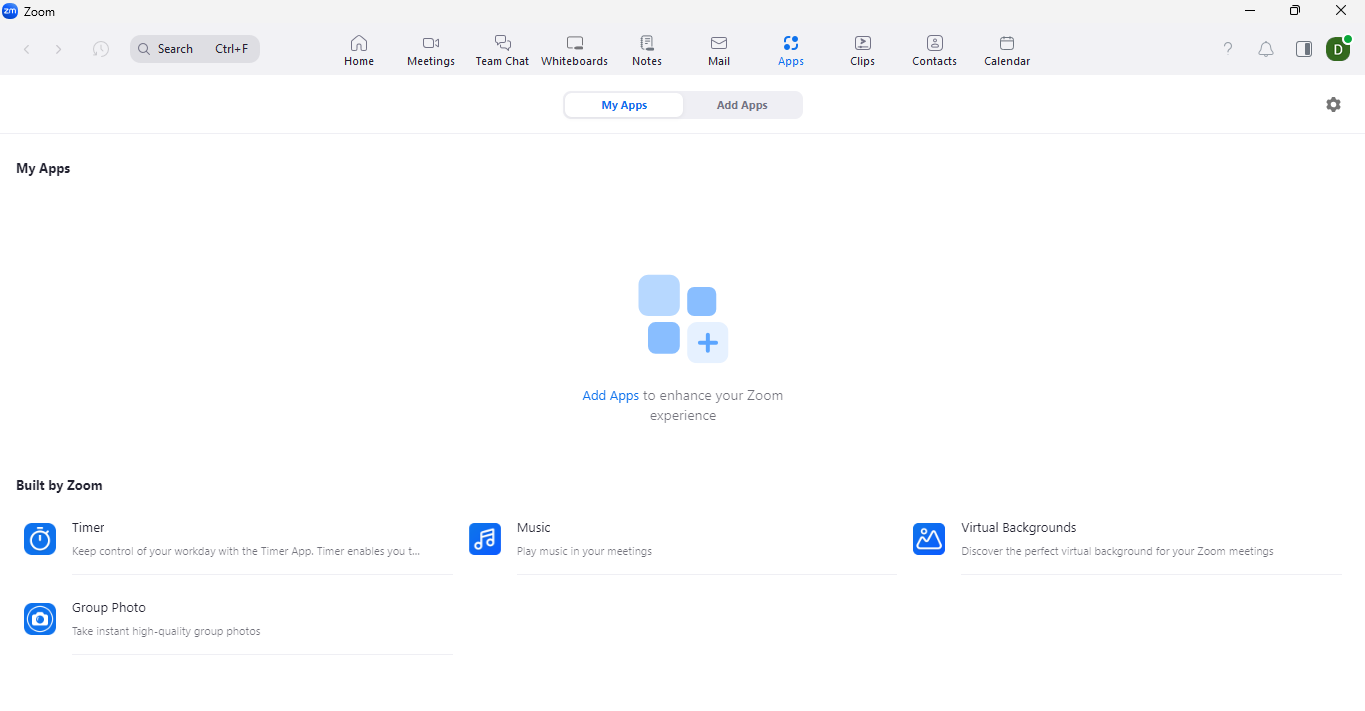1365x711 pixels.
Task: Select the My Apps tab
Action: click(x=624, y=105)
